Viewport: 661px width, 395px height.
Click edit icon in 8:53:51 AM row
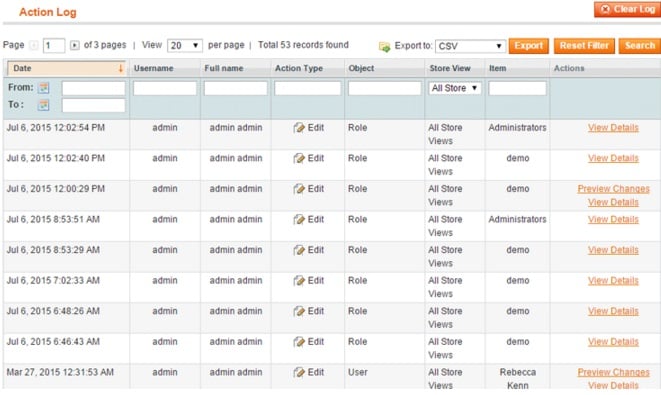[299, 220]
